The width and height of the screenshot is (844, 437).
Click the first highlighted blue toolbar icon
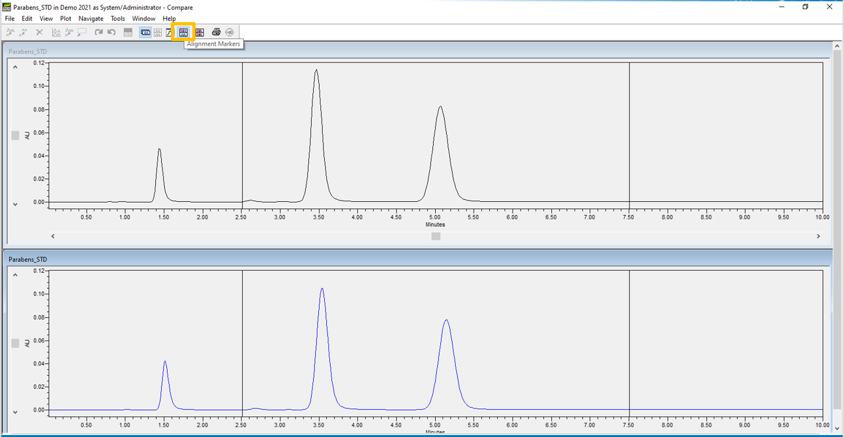[145, 32]
